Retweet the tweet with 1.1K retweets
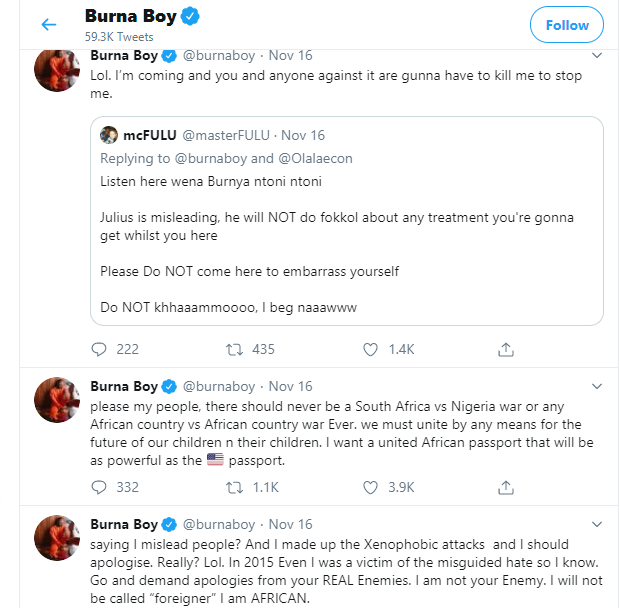This screenshot has width=620, height=608. pyautogui.click(x=234, y=487)
